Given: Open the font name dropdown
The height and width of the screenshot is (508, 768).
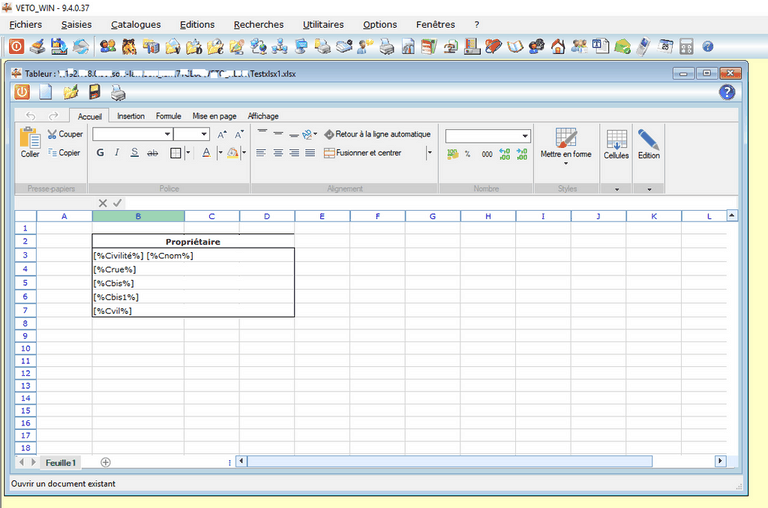Looking at the screenshot, I should pyautogui.click(x=167, y=134).
